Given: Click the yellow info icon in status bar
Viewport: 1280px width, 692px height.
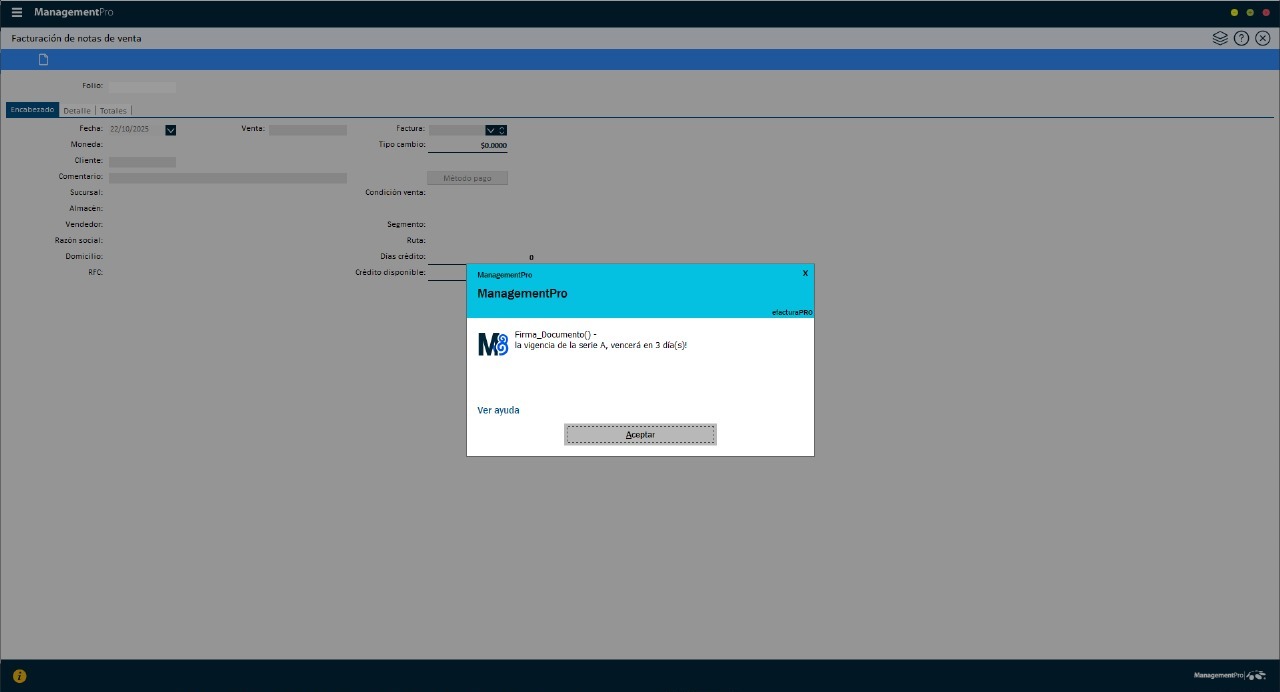Looking at the screenshot, I should click(19, 676).
